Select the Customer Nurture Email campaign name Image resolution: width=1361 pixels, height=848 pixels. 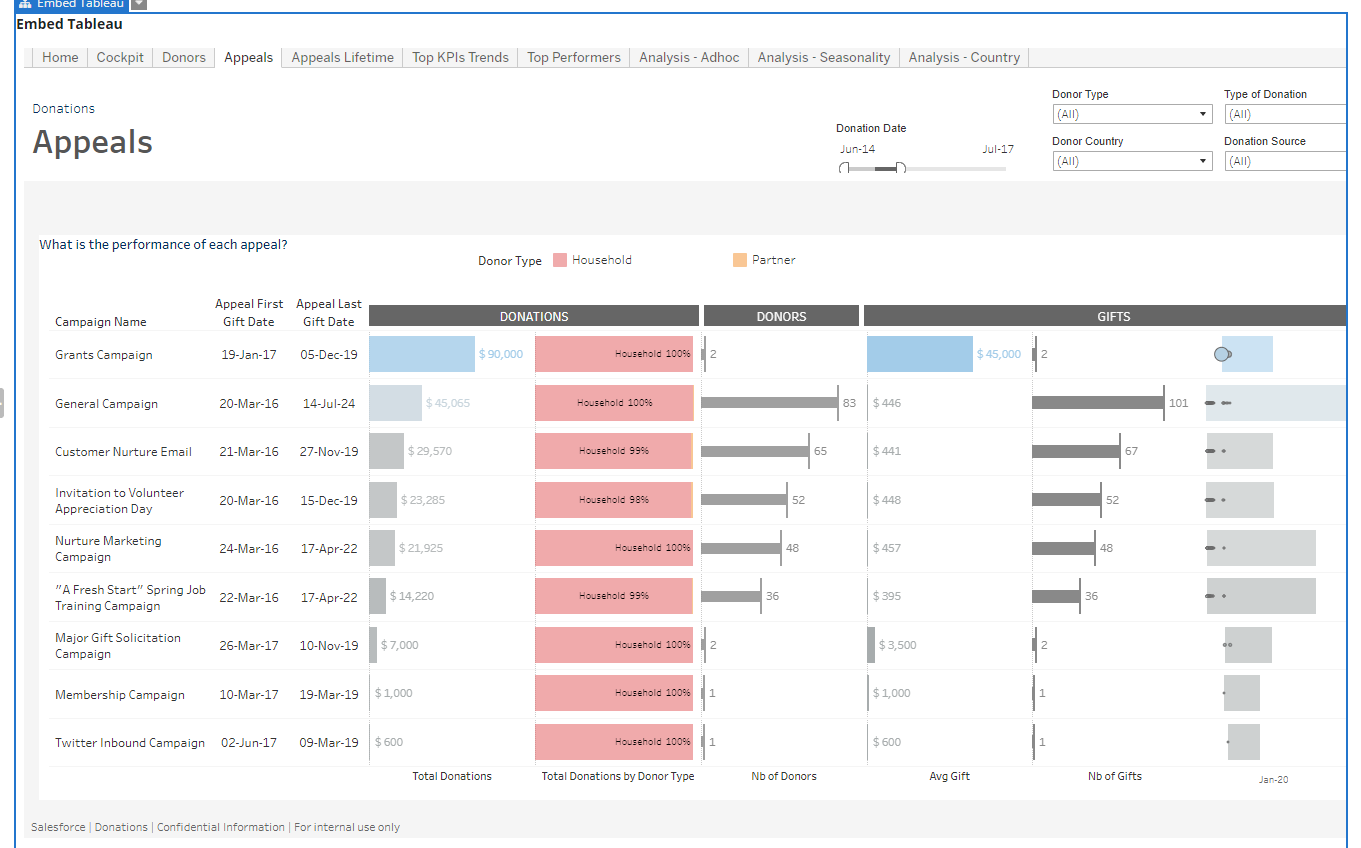click(x=123, y=452)
